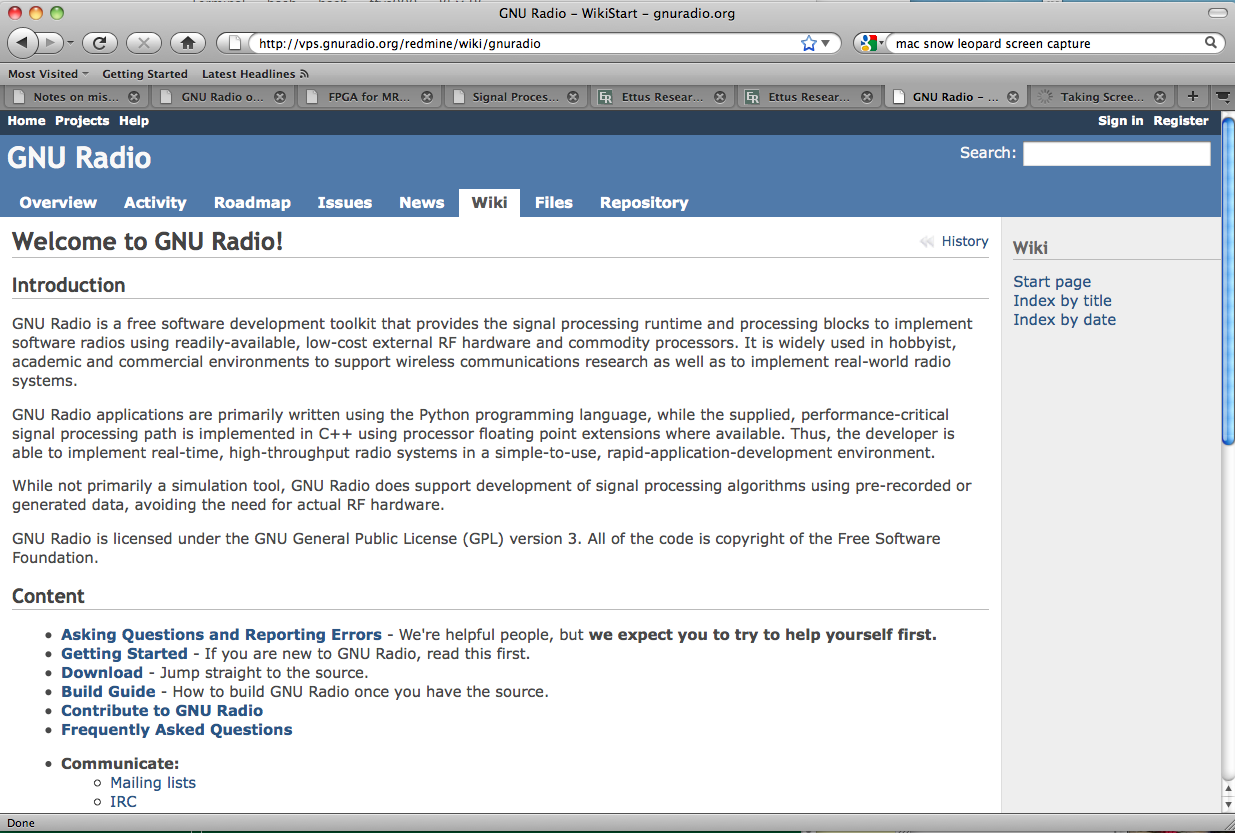
Task: Open the Download wiki link
Action: [x=102, y=673]
